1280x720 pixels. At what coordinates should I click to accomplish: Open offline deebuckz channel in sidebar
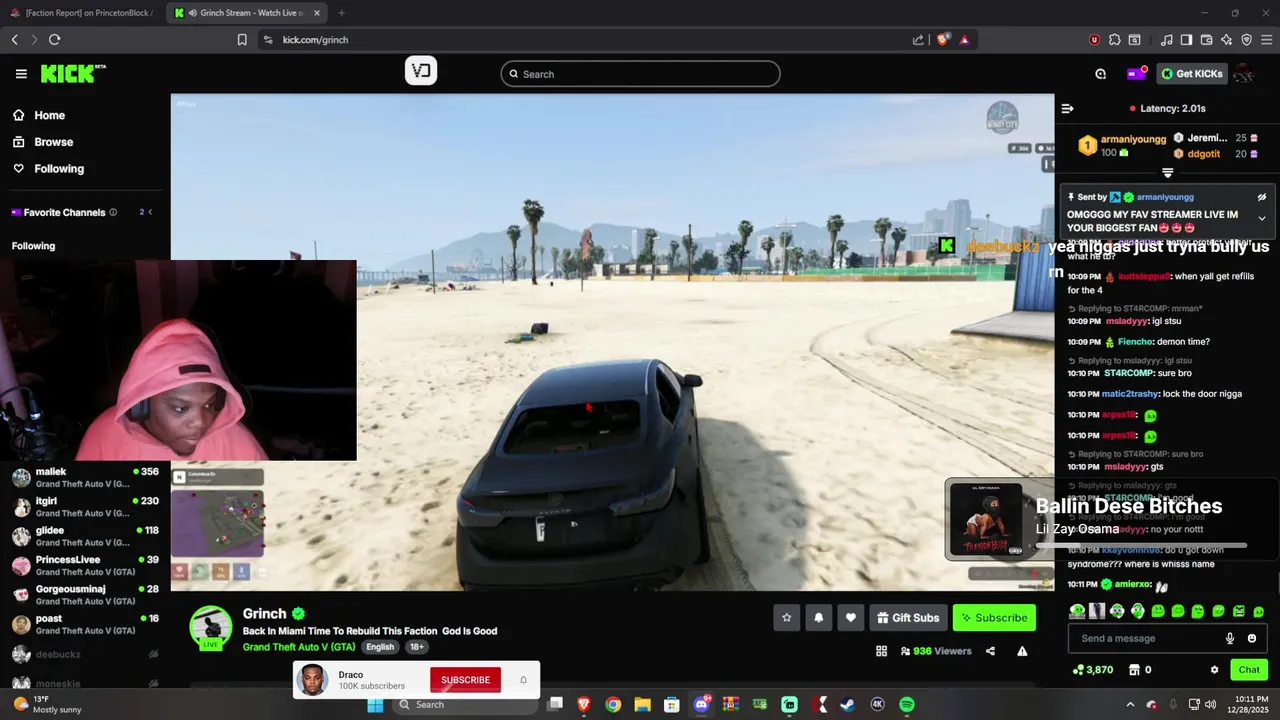click(x=85, y=654)
